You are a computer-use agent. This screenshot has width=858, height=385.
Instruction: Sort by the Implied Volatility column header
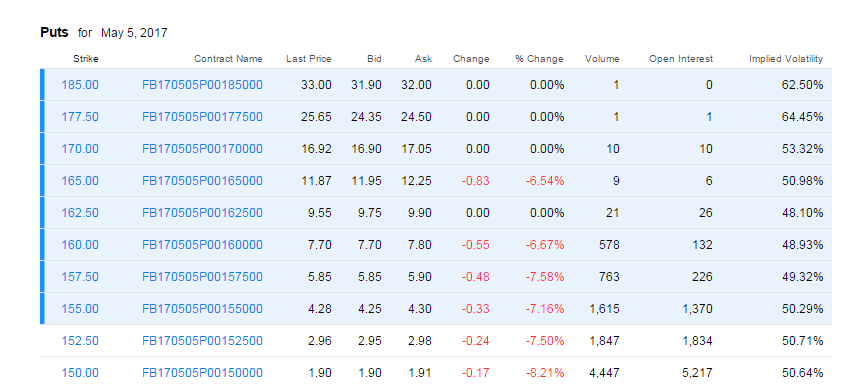[786, 59]
